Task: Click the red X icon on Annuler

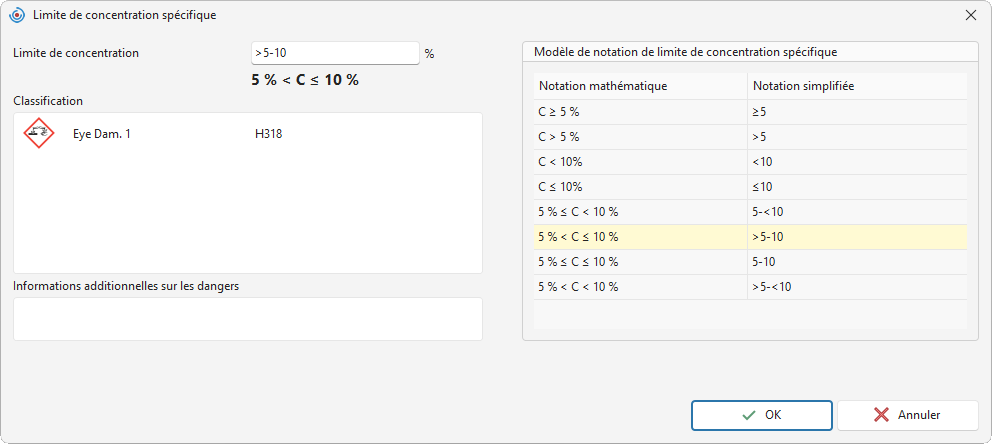Action: pyautogui.click(x=881, y=416)
